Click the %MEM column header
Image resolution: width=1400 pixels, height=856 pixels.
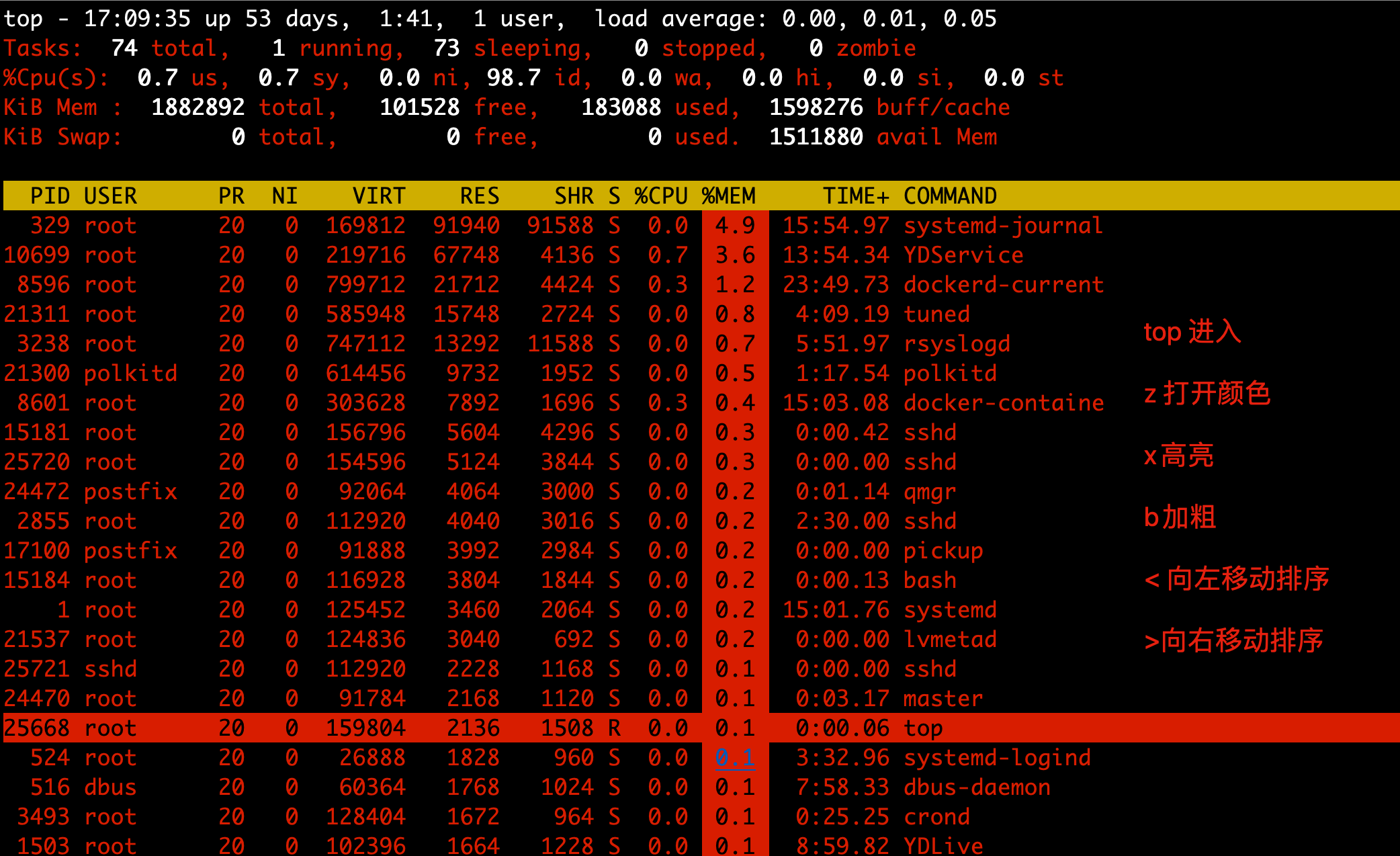pyautogui.click(x=729, y=196)
